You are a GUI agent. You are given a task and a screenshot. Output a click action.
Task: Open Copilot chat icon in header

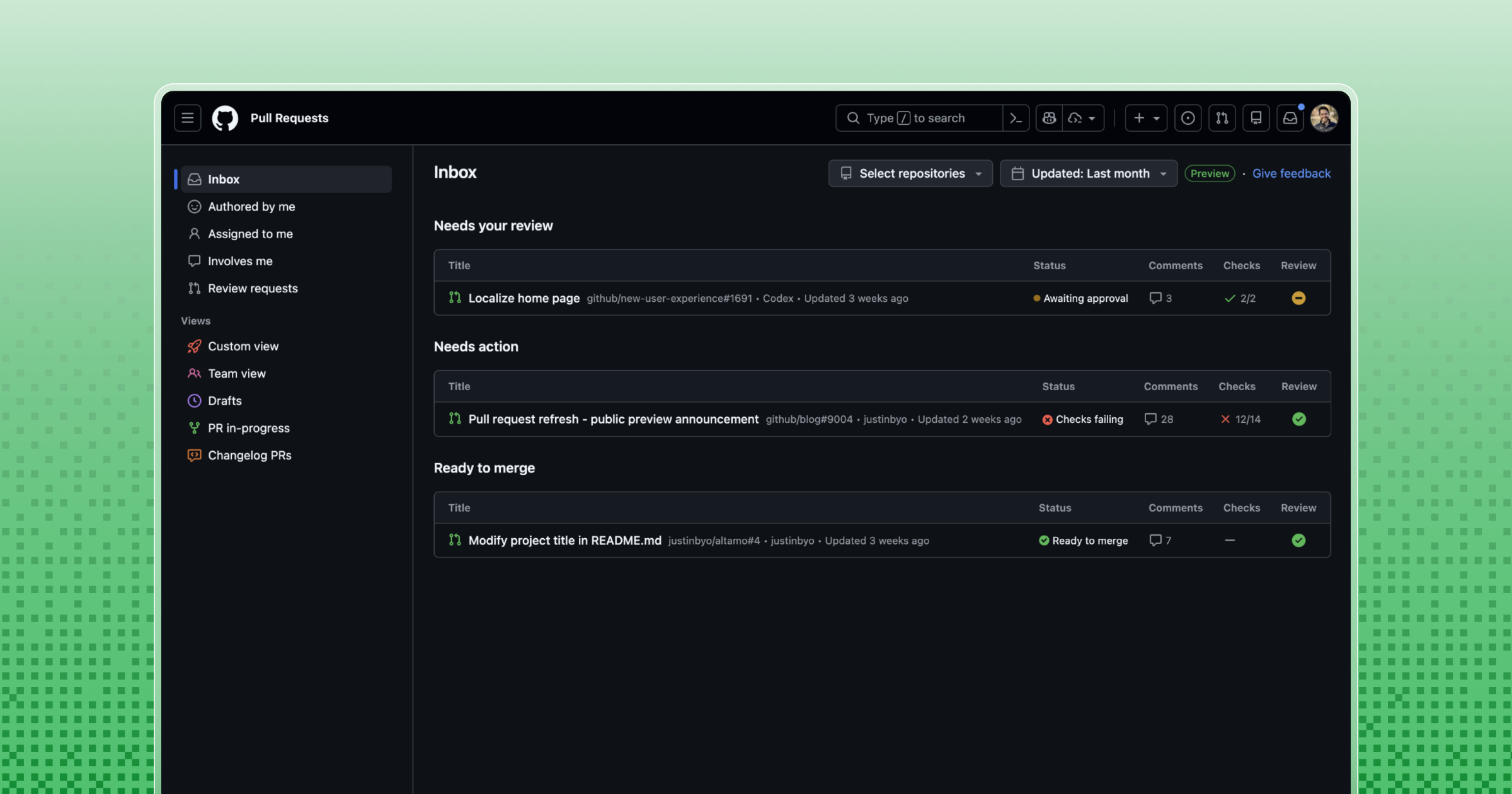pos(1049,118)
